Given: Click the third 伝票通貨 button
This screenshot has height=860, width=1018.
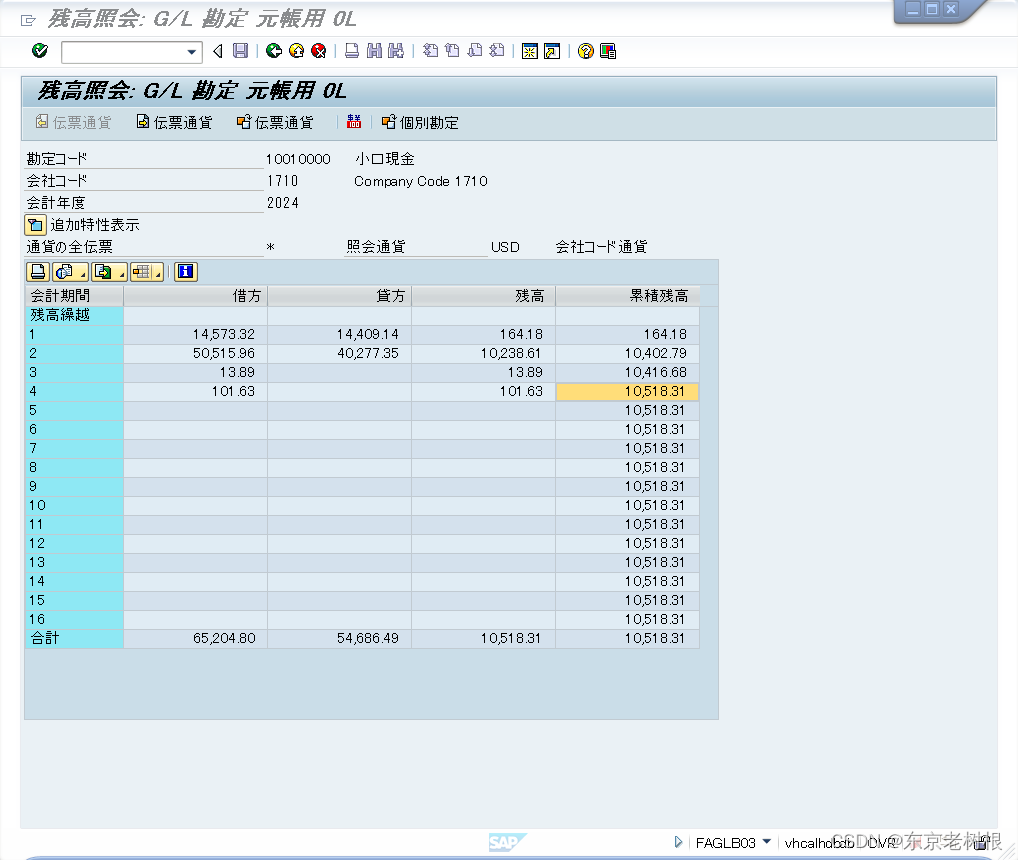Looking at the screenshot, I should tap(275, 122).
